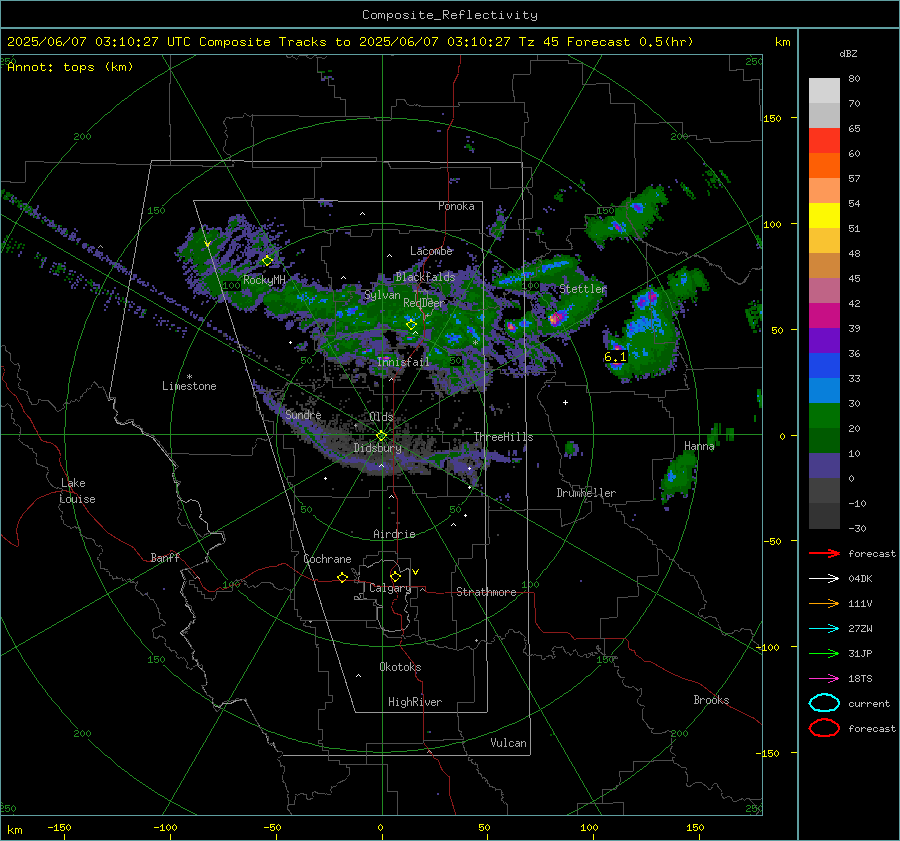Click the red swatch between 65 and 60
This screenshot has height=841, width=900.
coord(824,141)
